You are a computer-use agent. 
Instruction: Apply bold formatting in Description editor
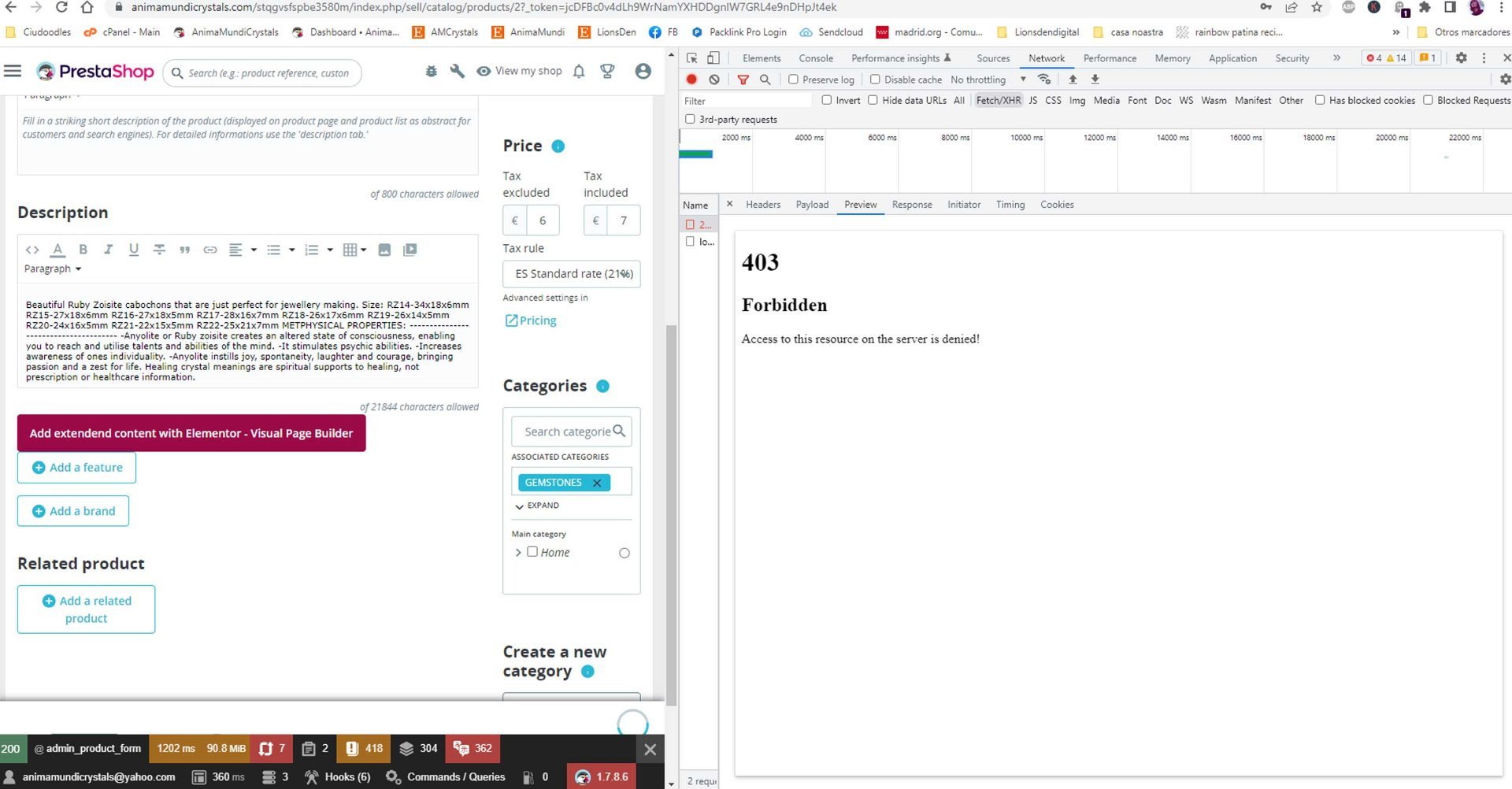(x=83, y=250)
